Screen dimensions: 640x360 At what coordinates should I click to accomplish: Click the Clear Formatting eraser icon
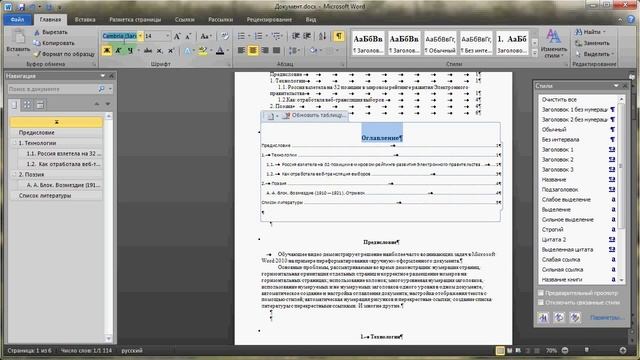225,36
